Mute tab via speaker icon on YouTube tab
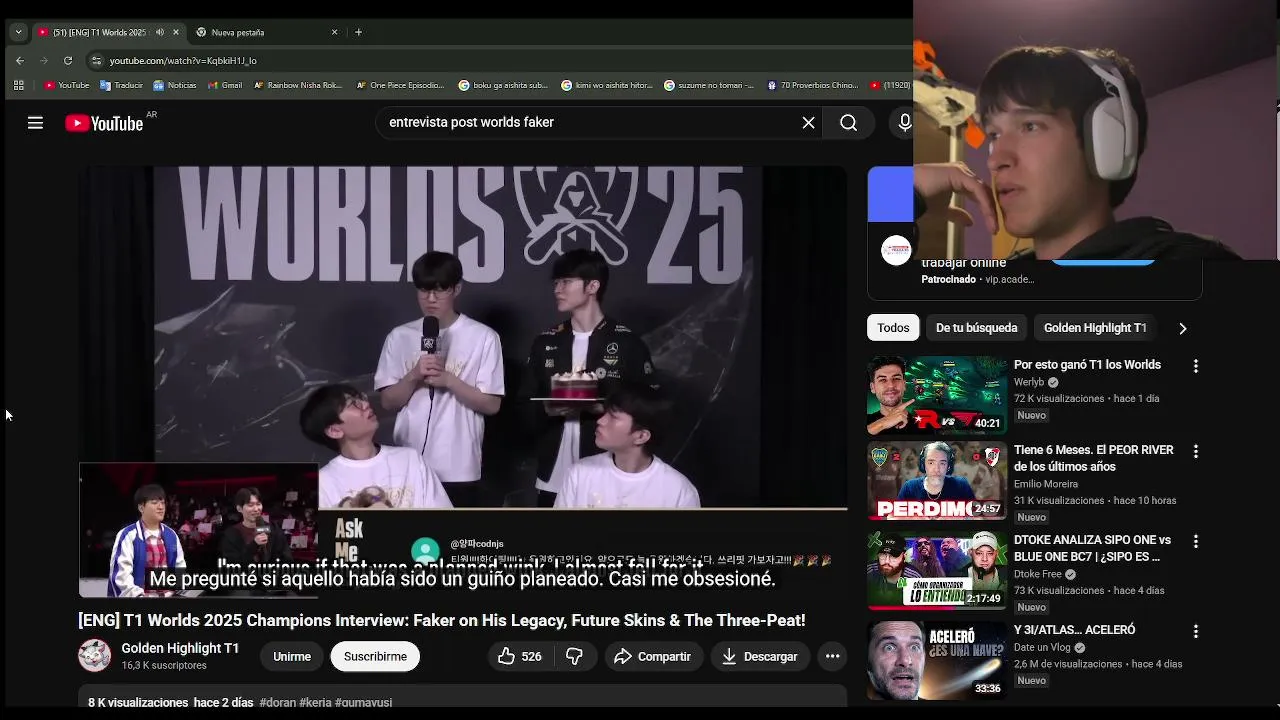This screenshot has width=1280, height=720. (x=160, y=32)
